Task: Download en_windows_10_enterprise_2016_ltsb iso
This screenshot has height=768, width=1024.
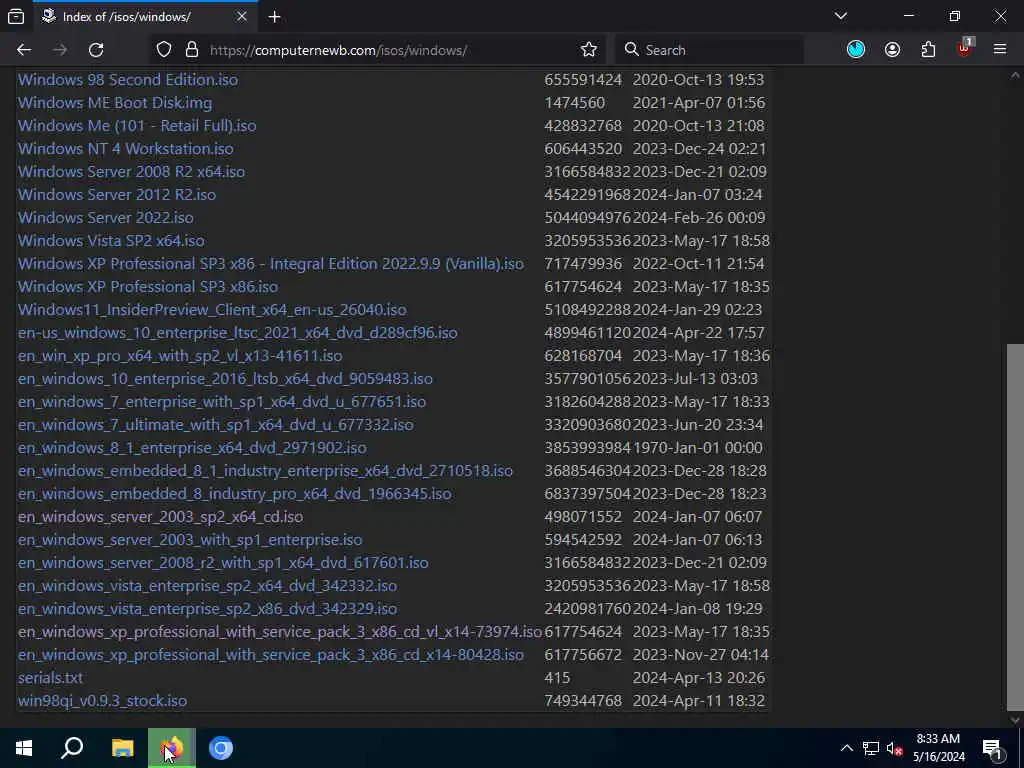Action: tap(225, 379)
